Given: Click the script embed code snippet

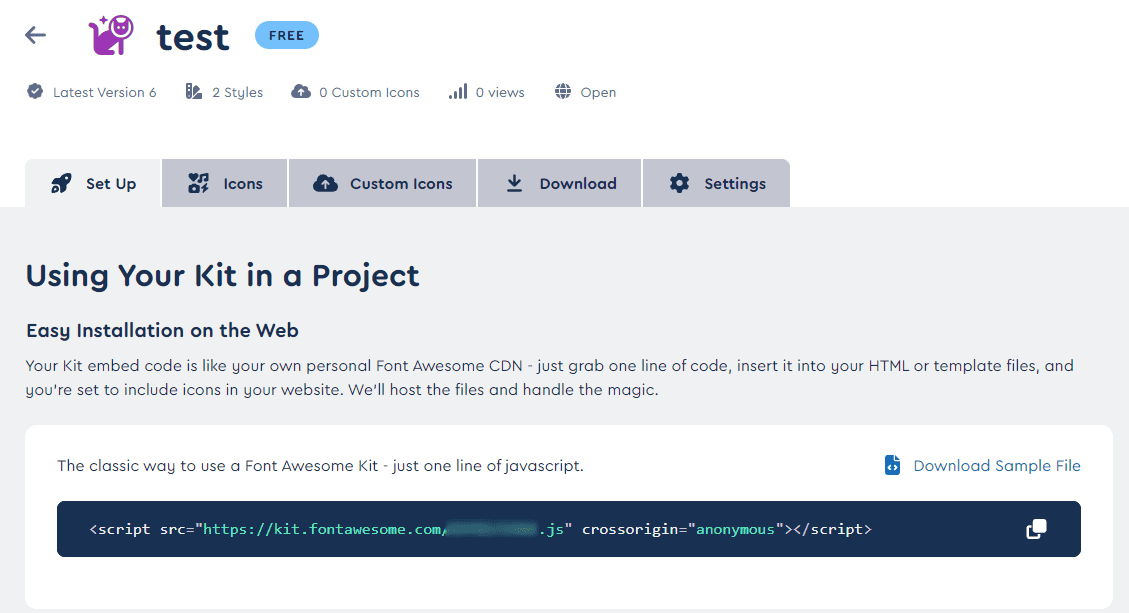Looking at the screenshot, I should [x=480, y=529].
